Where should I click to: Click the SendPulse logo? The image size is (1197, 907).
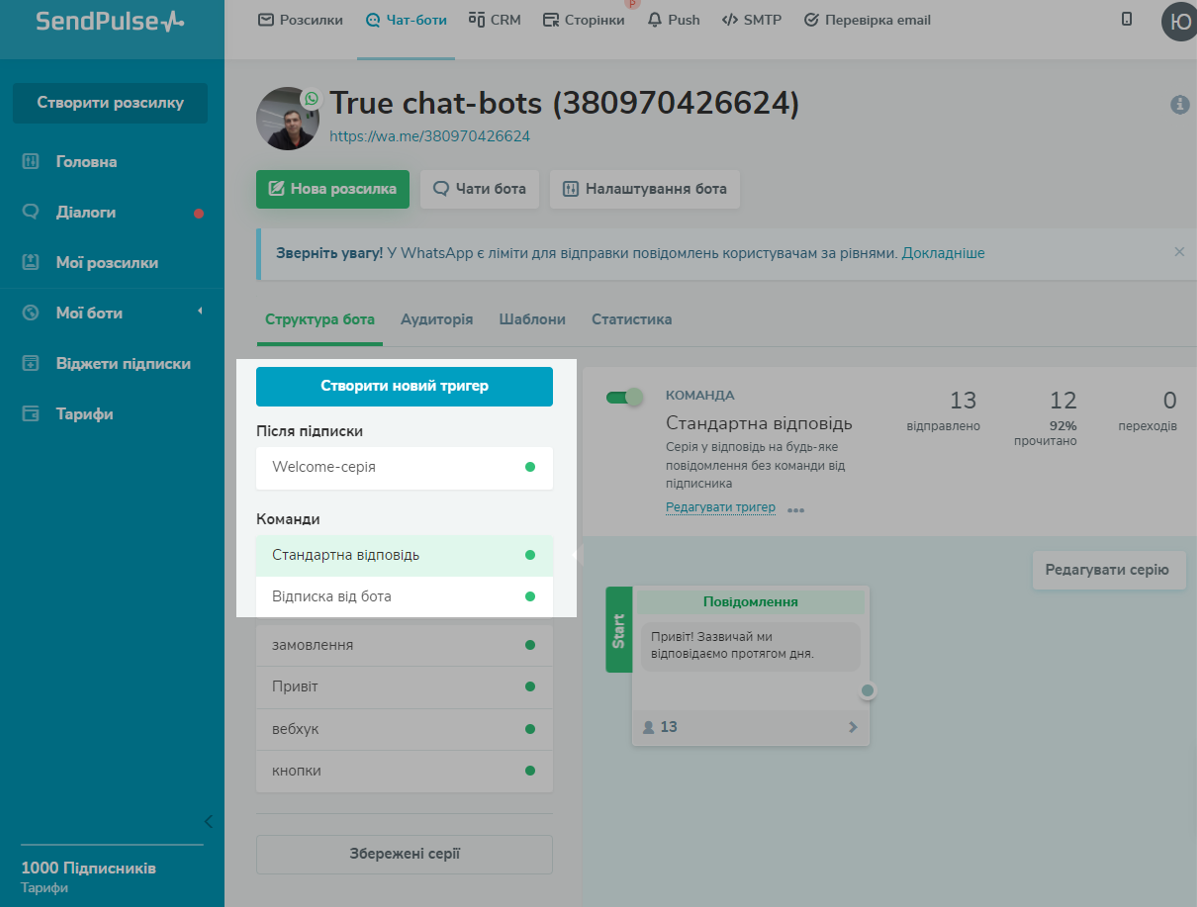[110, 21]
